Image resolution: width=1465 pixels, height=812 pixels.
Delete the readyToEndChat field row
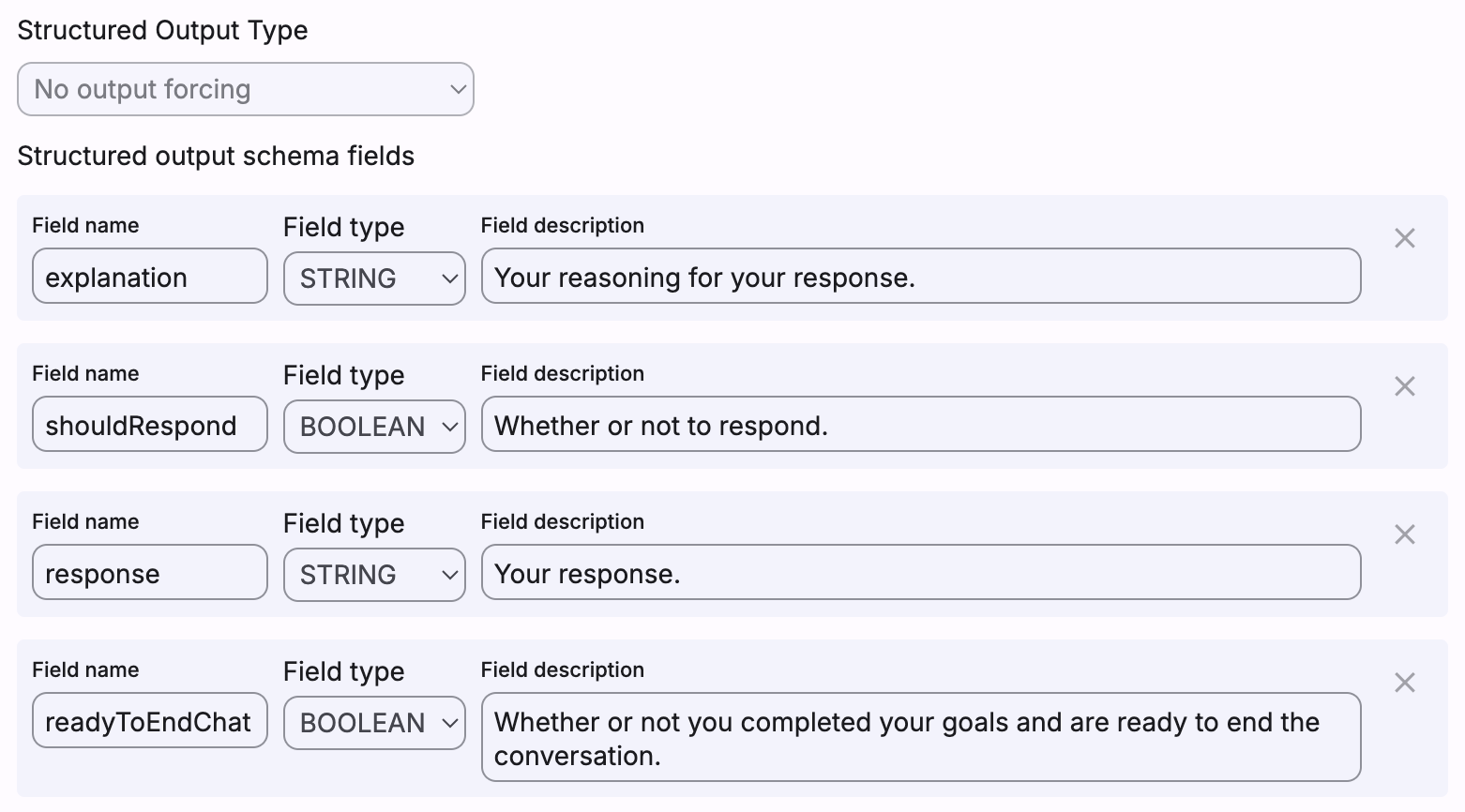(x=1404, y=683)
